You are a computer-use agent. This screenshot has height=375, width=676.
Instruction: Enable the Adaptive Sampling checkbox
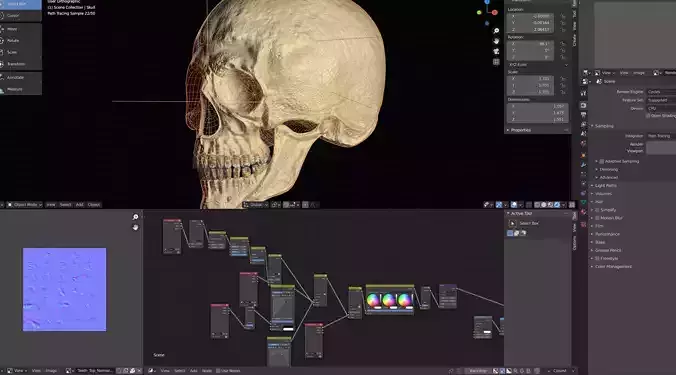(602, 161)
